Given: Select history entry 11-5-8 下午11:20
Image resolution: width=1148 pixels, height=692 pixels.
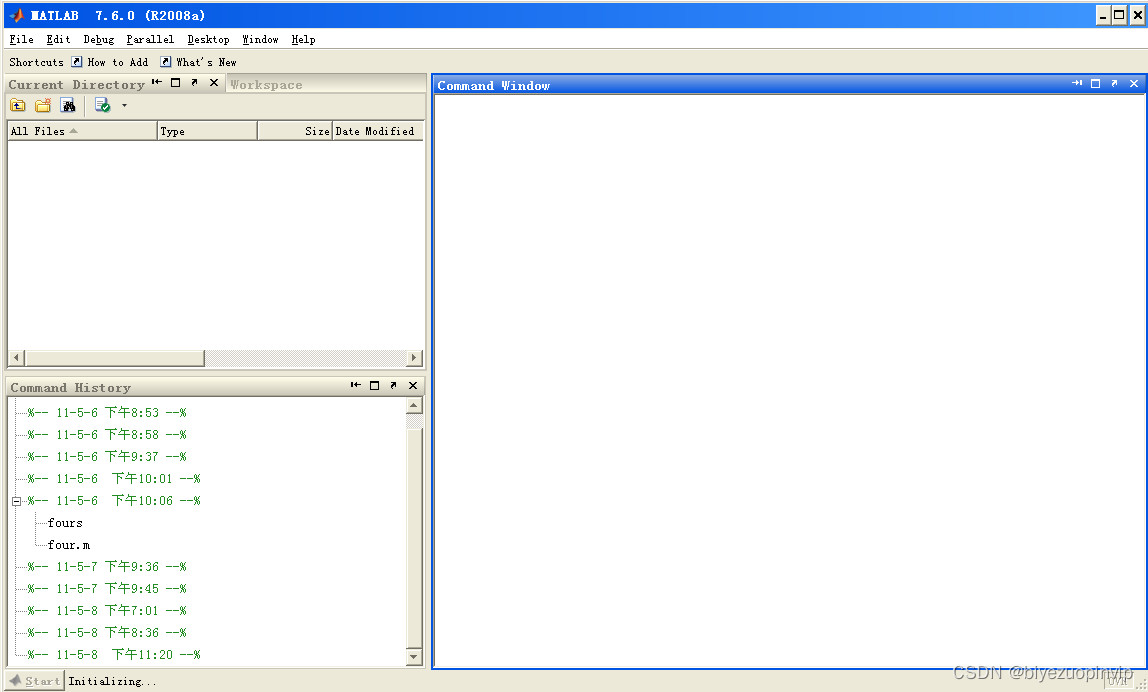Looking at the screenshot, I should coord(114,655).
